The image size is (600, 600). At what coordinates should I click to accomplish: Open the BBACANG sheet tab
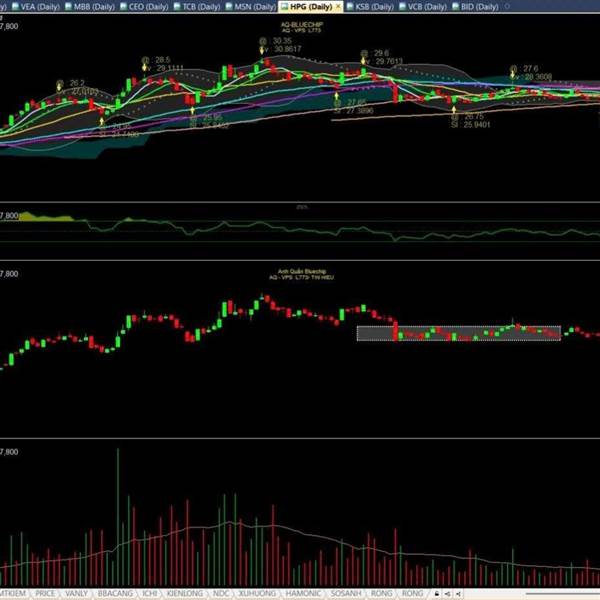[x=115, y=593]
